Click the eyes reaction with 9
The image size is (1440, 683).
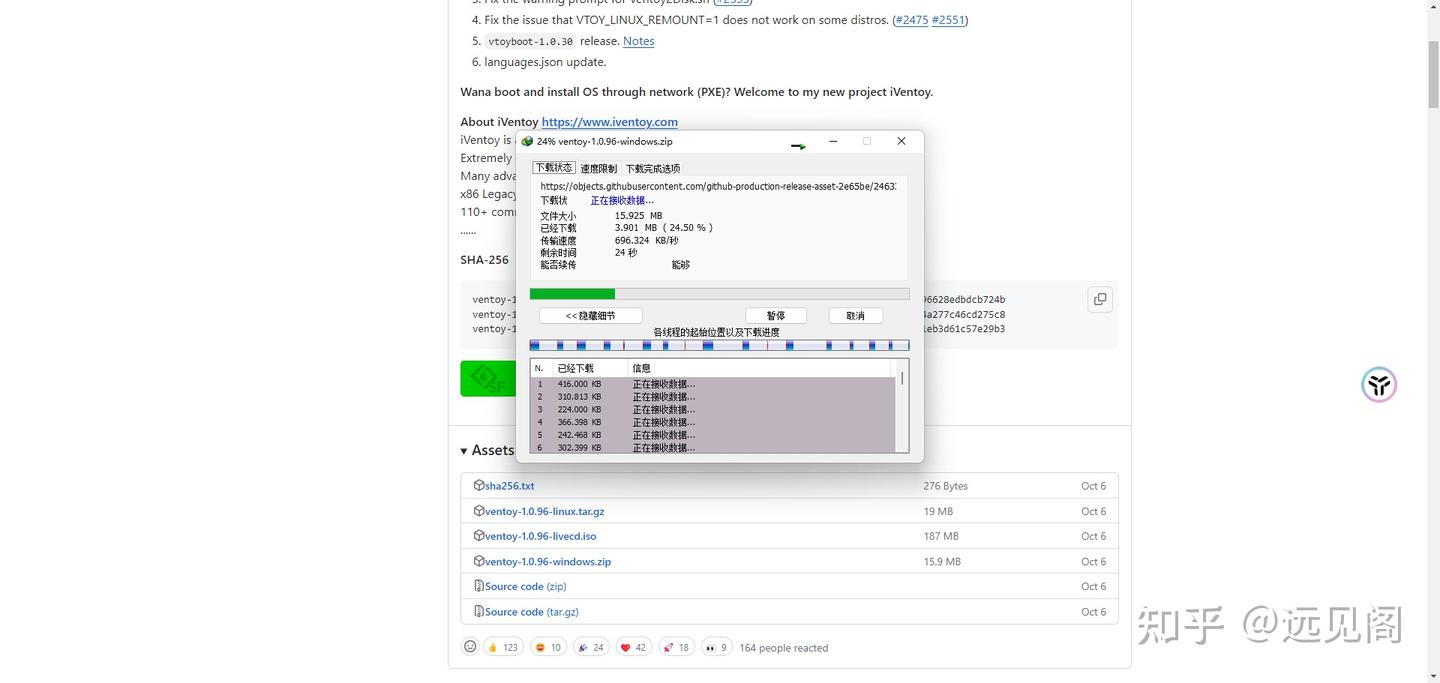click(716, 647)
